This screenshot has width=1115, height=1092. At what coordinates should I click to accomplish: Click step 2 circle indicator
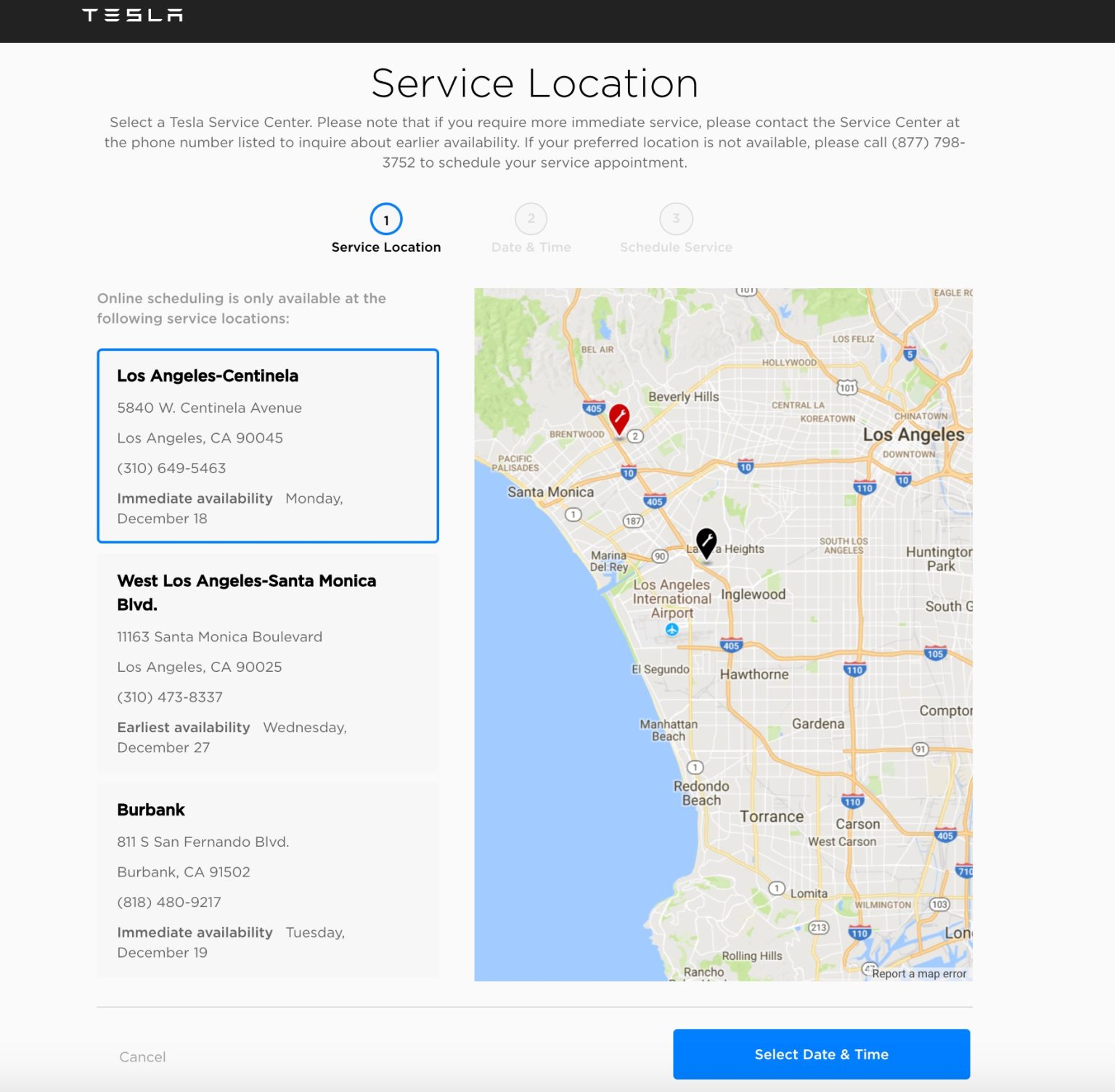click(531, 219)
